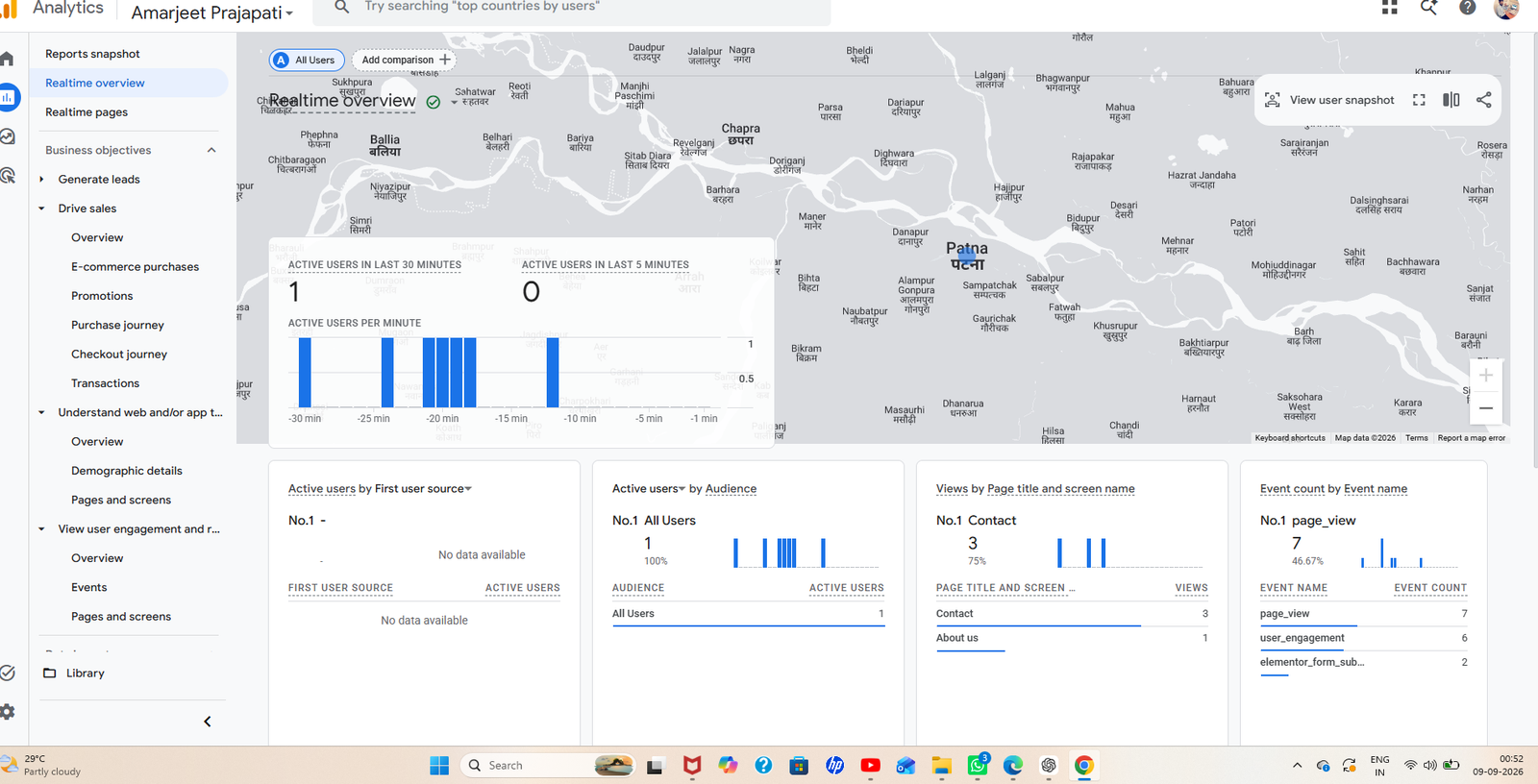Click Add comparison button
Viewport: 1538px width, 784px height.
pyautogui.click(x=405, y=60)
